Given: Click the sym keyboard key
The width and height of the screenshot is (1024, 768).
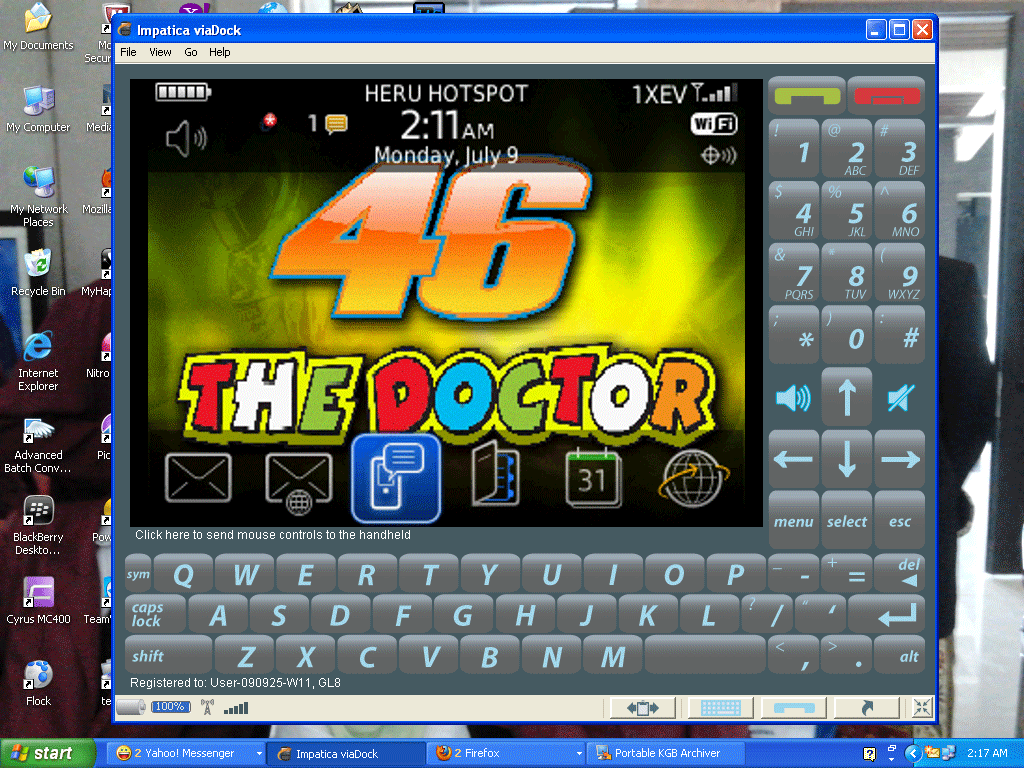Looking at the screenshot, I should (x=138, y=573).
